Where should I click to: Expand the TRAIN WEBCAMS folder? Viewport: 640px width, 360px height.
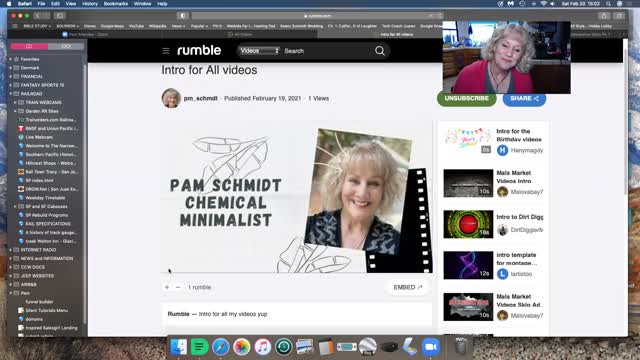16,102
